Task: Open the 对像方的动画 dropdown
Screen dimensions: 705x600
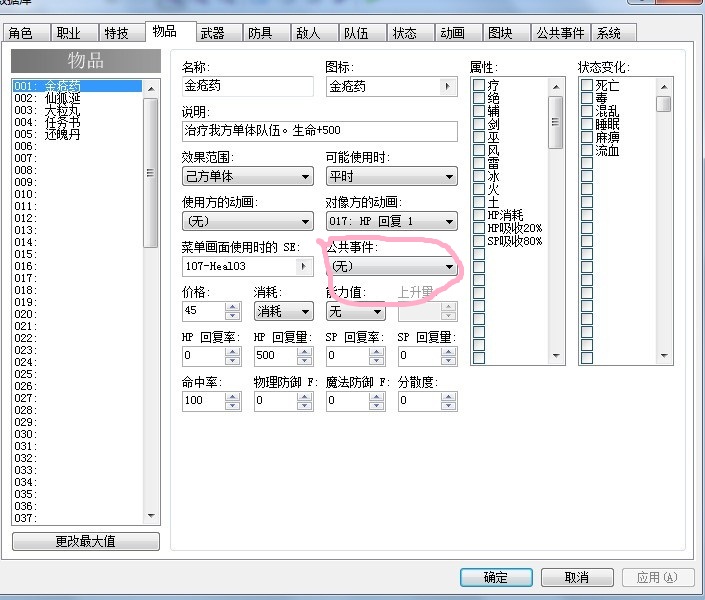Action: pyautogui.click(x=392, y=221)
